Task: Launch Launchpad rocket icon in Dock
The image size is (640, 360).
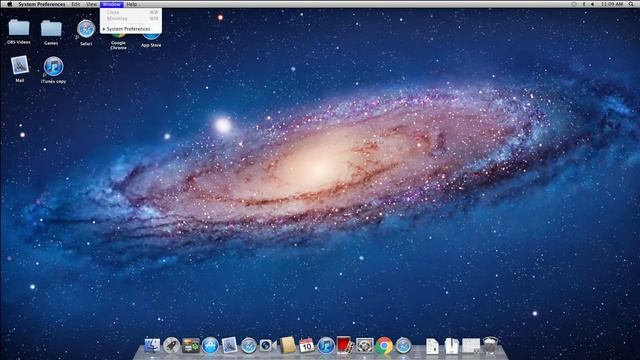Action: click(171, 346)
